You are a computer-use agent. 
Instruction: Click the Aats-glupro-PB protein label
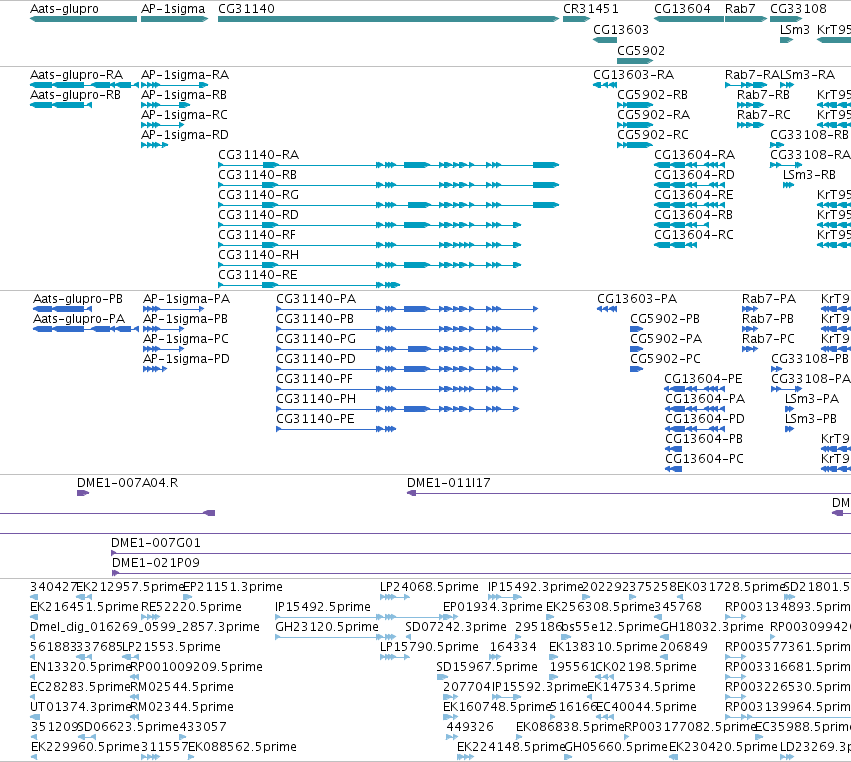tap(78, 299)
